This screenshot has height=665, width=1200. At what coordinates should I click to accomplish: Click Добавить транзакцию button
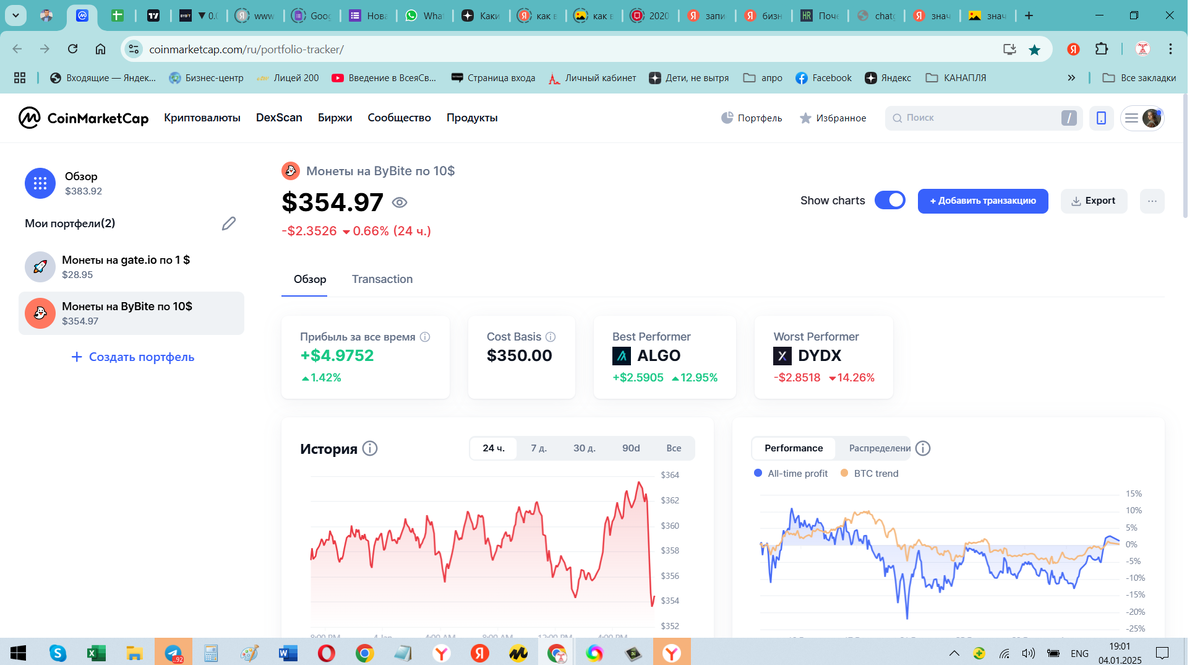(x=983, y=201)
